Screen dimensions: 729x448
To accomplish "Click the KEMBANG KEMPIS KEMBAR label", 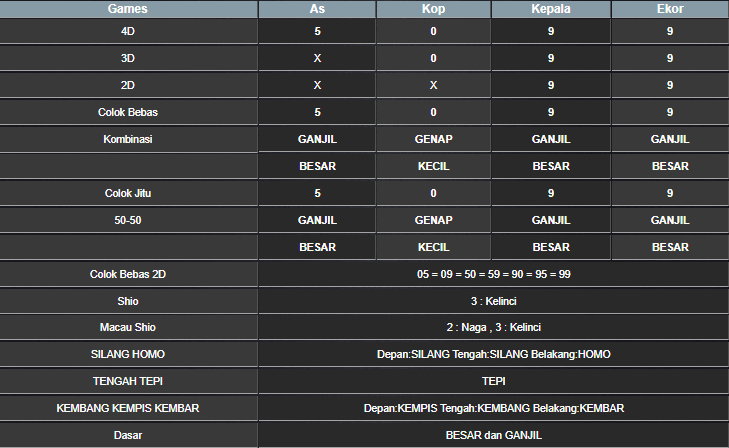I will (128, 408).
